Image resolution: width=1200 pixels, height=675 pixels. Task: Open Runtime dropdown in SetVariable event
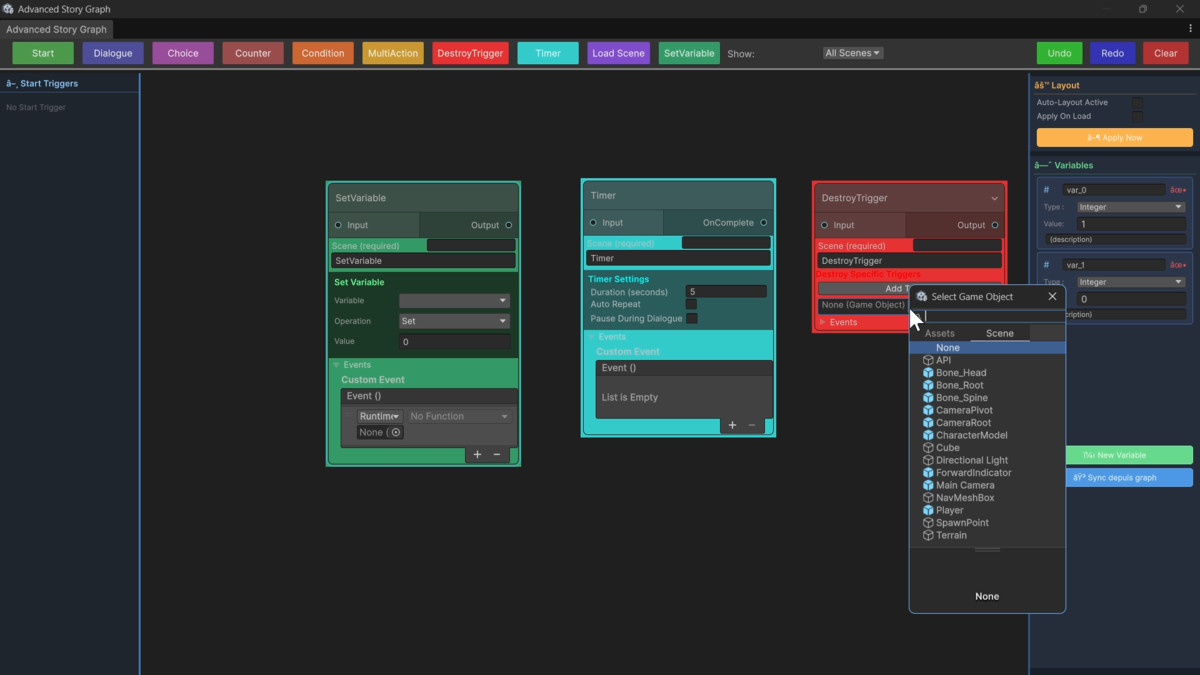(x=380, y=416)
